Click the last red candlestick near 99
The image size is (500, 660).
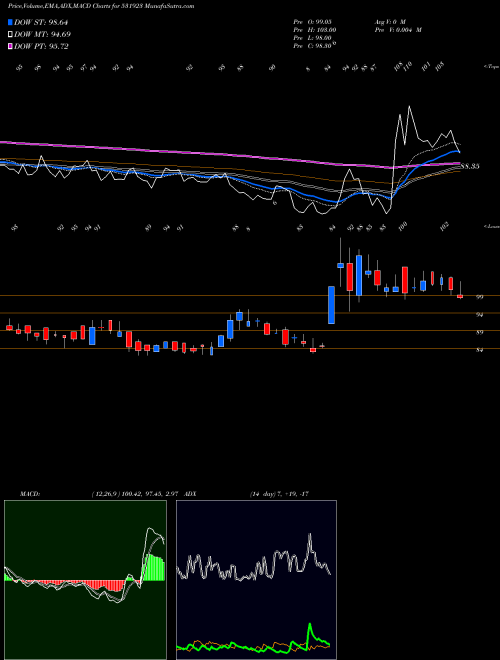click(460, 296)
